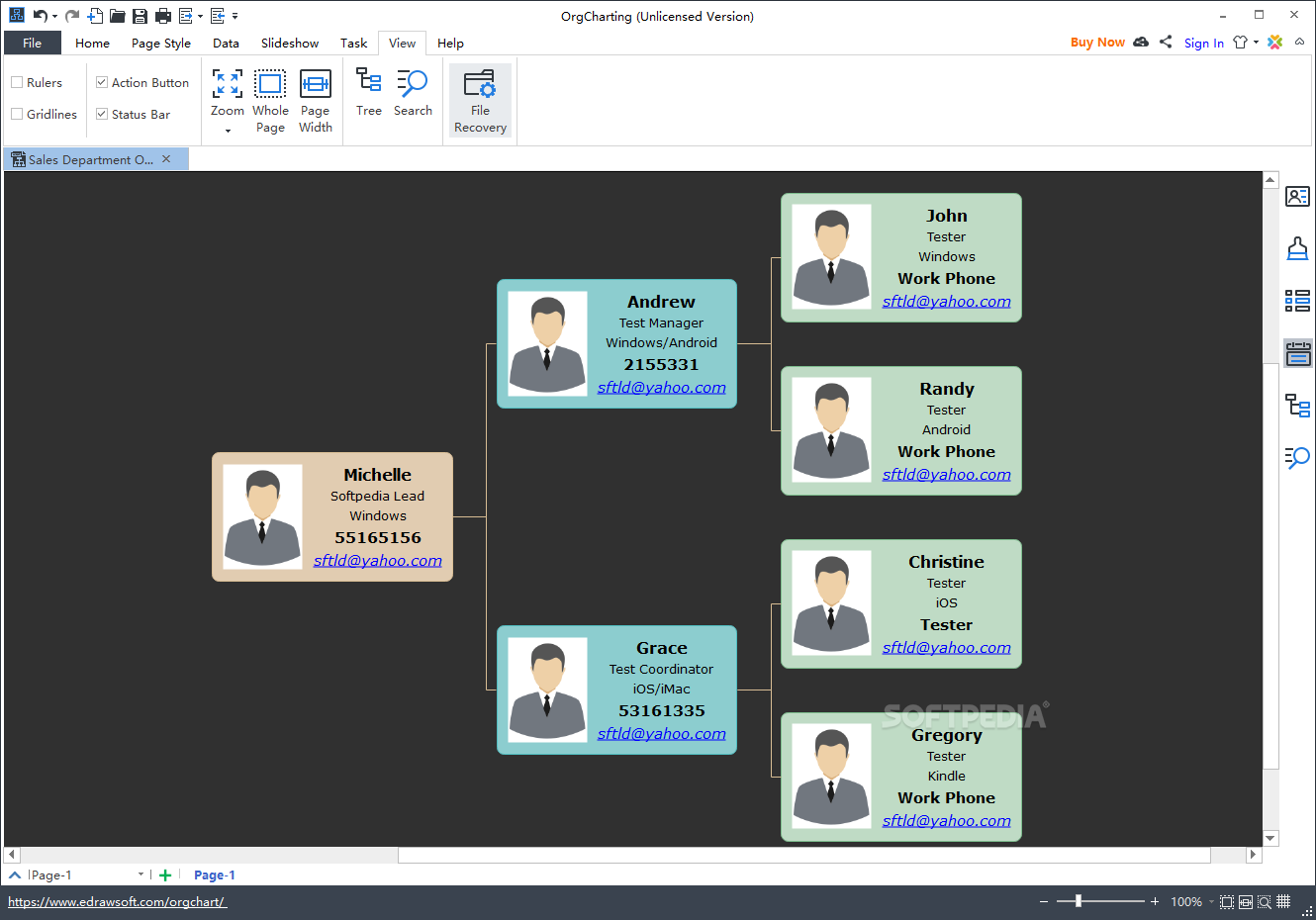Click fit whole page icon in status bar
Viewport: 1316px width, 920px height.
click(x=1227, y=901)
